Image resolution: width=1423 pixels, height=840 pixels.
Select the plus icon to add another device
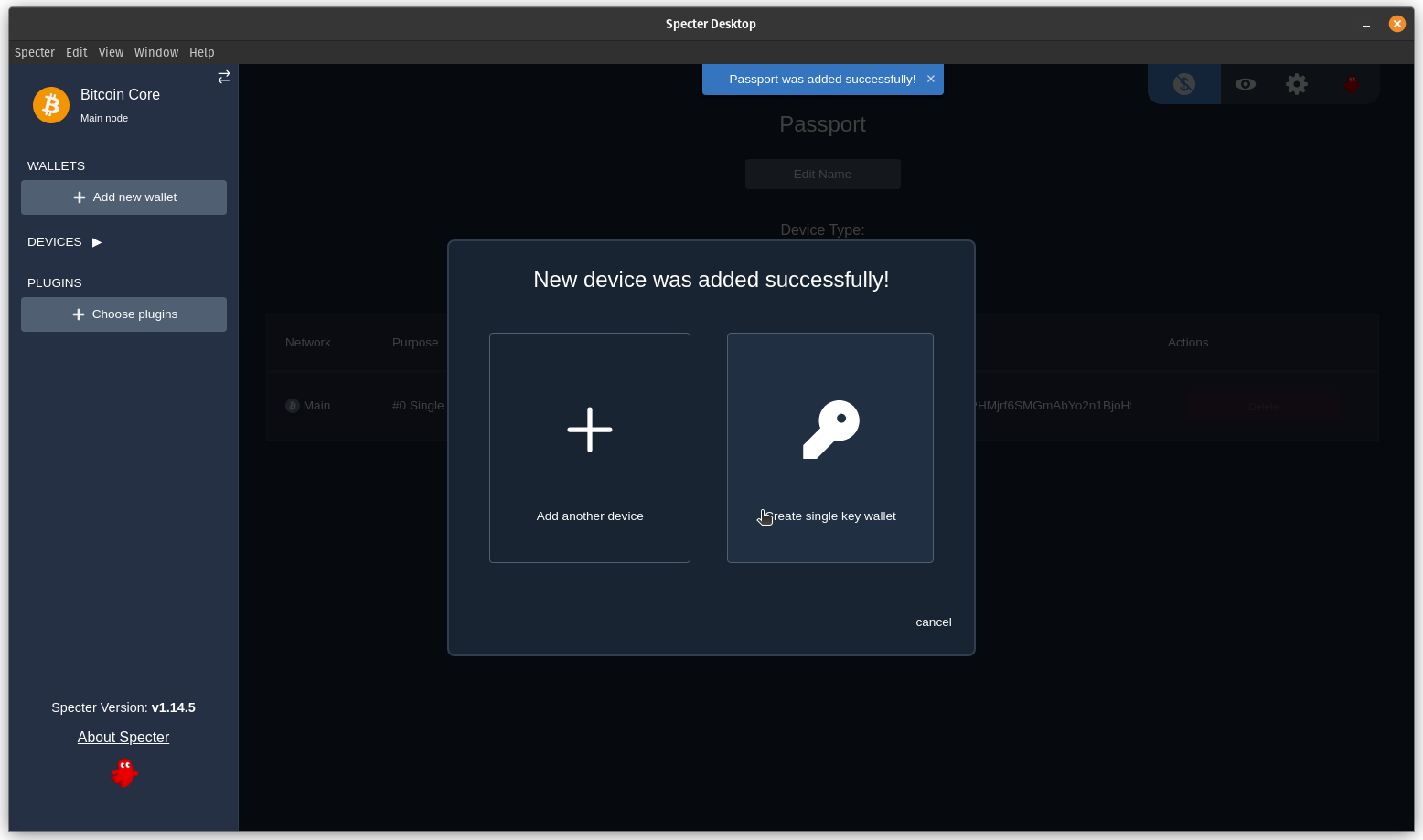click(589, 430)
